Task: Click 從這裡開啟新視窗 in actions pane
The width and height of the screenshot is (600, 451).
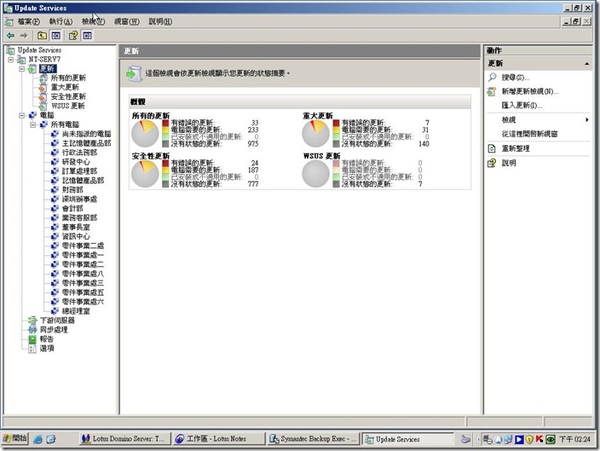Action: pos(530,134)
